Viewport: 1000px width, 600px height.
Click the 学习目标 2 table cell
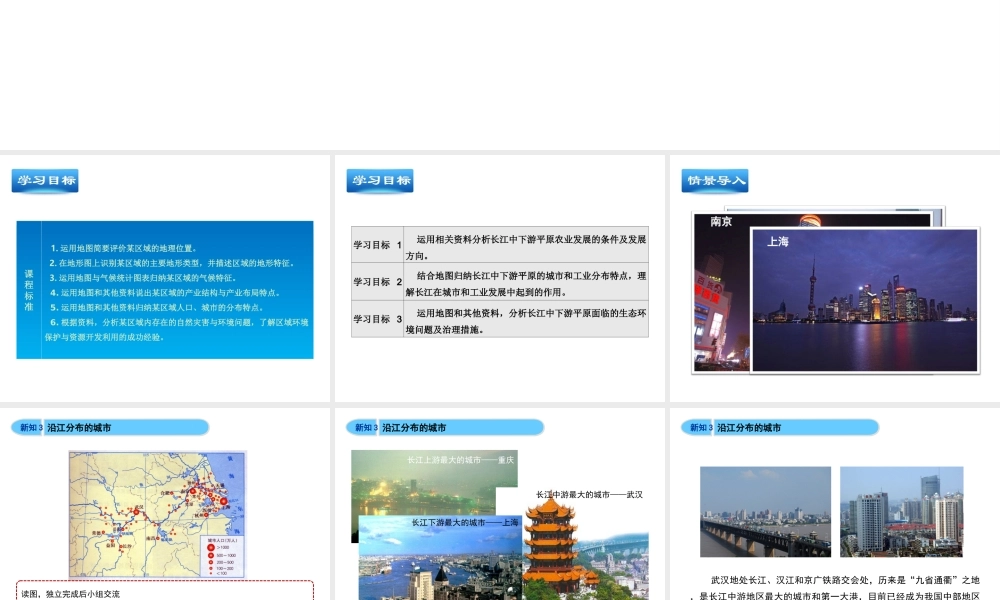click(x=378, y=282)
